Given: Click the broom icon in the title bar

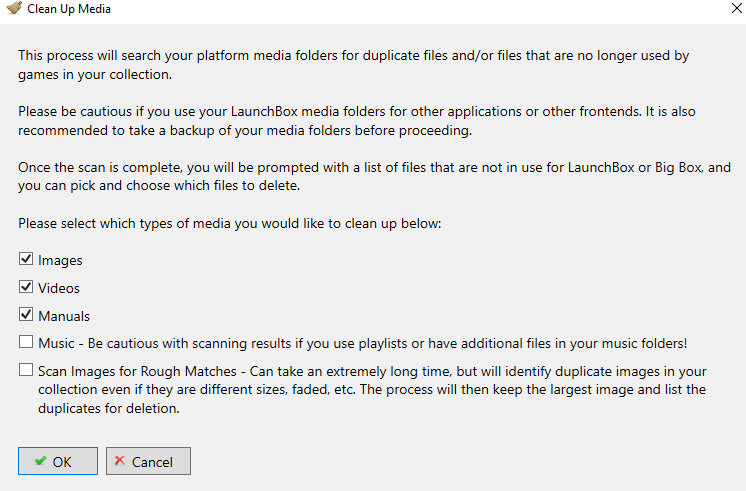Looking at the screenshot, I should (x=14, y=8).
